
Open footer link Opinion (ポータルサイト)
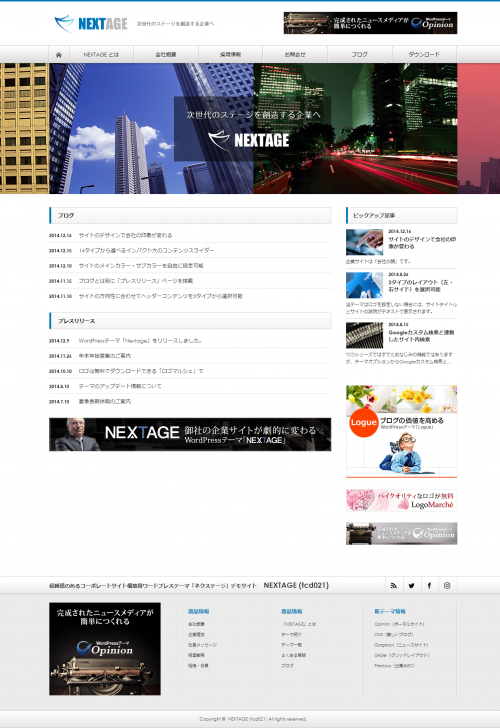(x=399, y=624)
